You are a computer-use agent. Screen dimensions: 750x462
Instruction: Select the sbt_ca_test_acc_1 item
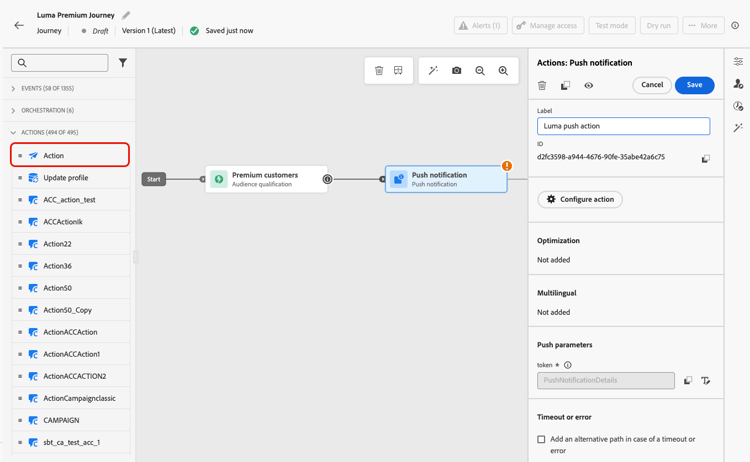point(71,442)
